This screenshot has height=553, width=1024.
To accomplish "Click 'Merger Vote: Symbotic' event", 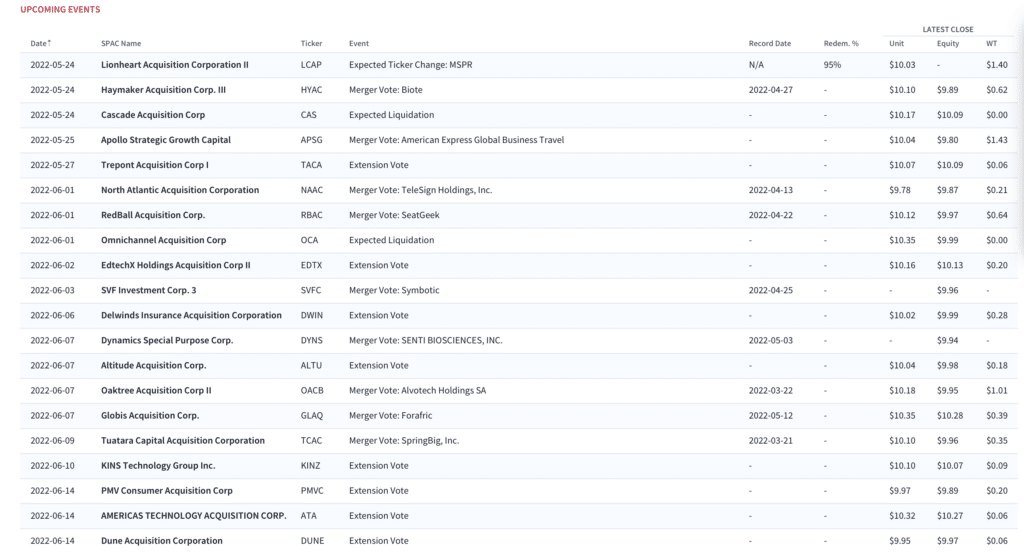I will (x=394, y=290).
